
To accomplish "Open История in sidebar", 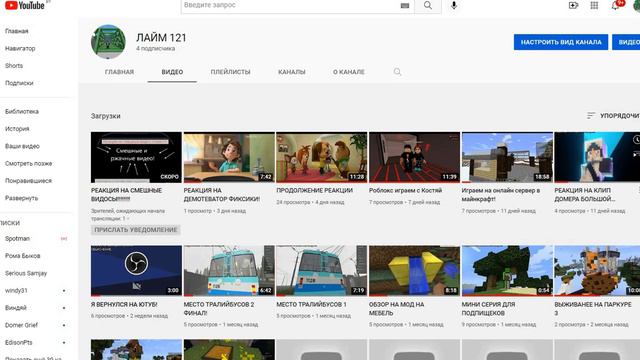I will coord(17,129).
